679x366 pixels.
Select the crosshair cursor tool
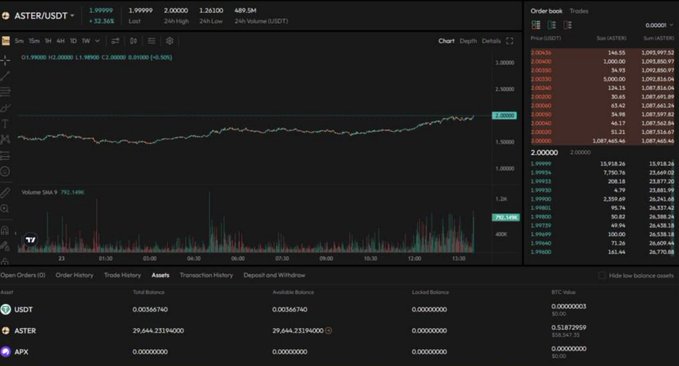(x=5, y=60)
